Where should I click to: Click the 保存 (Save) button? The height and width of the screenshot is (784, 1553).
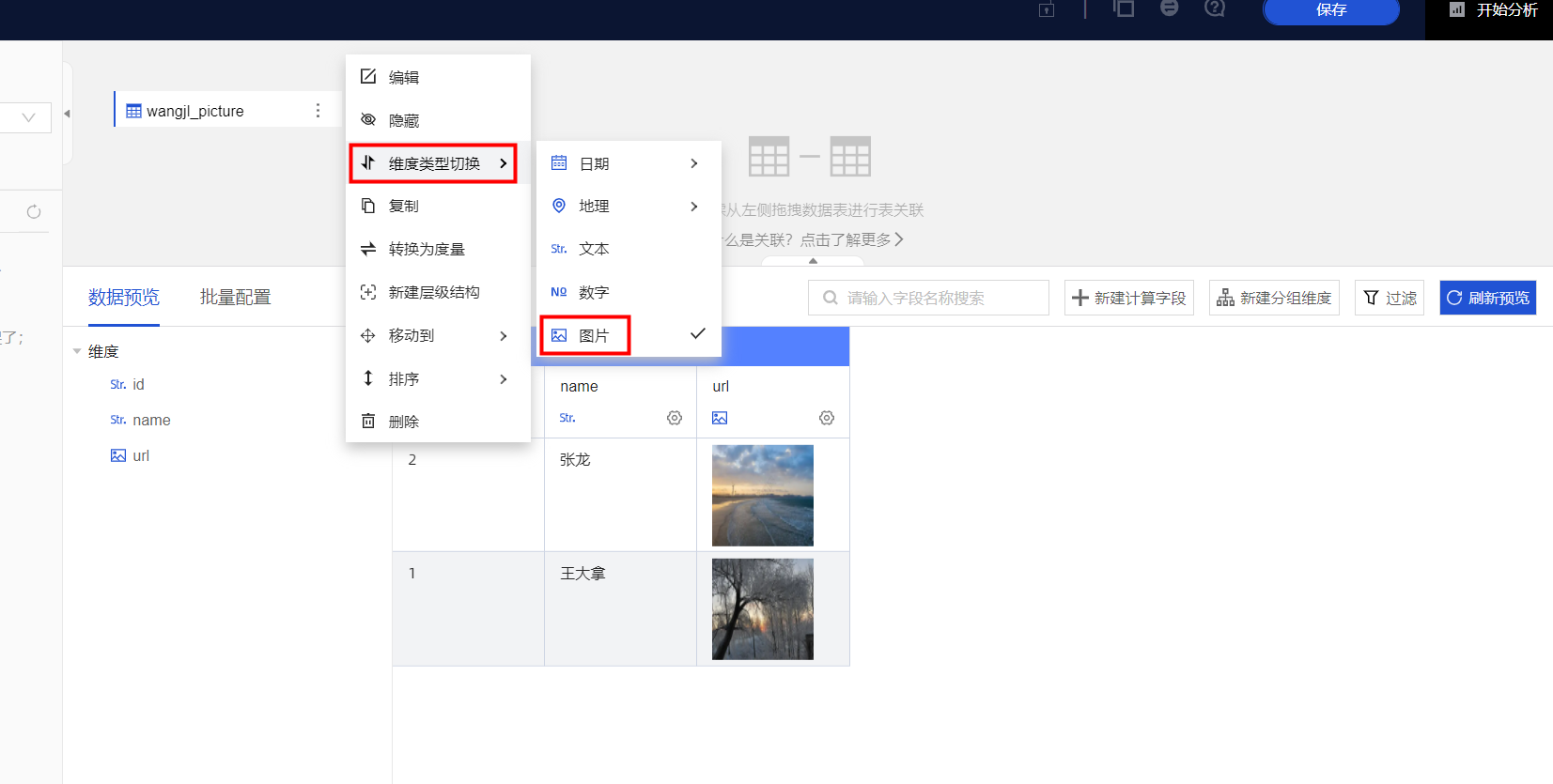1330,10
